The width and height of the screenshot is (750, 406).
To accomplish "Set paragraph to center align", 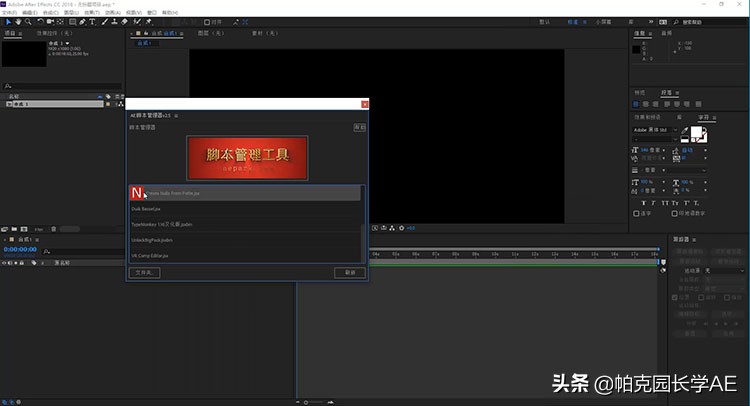I will click(x=645, y=104).
